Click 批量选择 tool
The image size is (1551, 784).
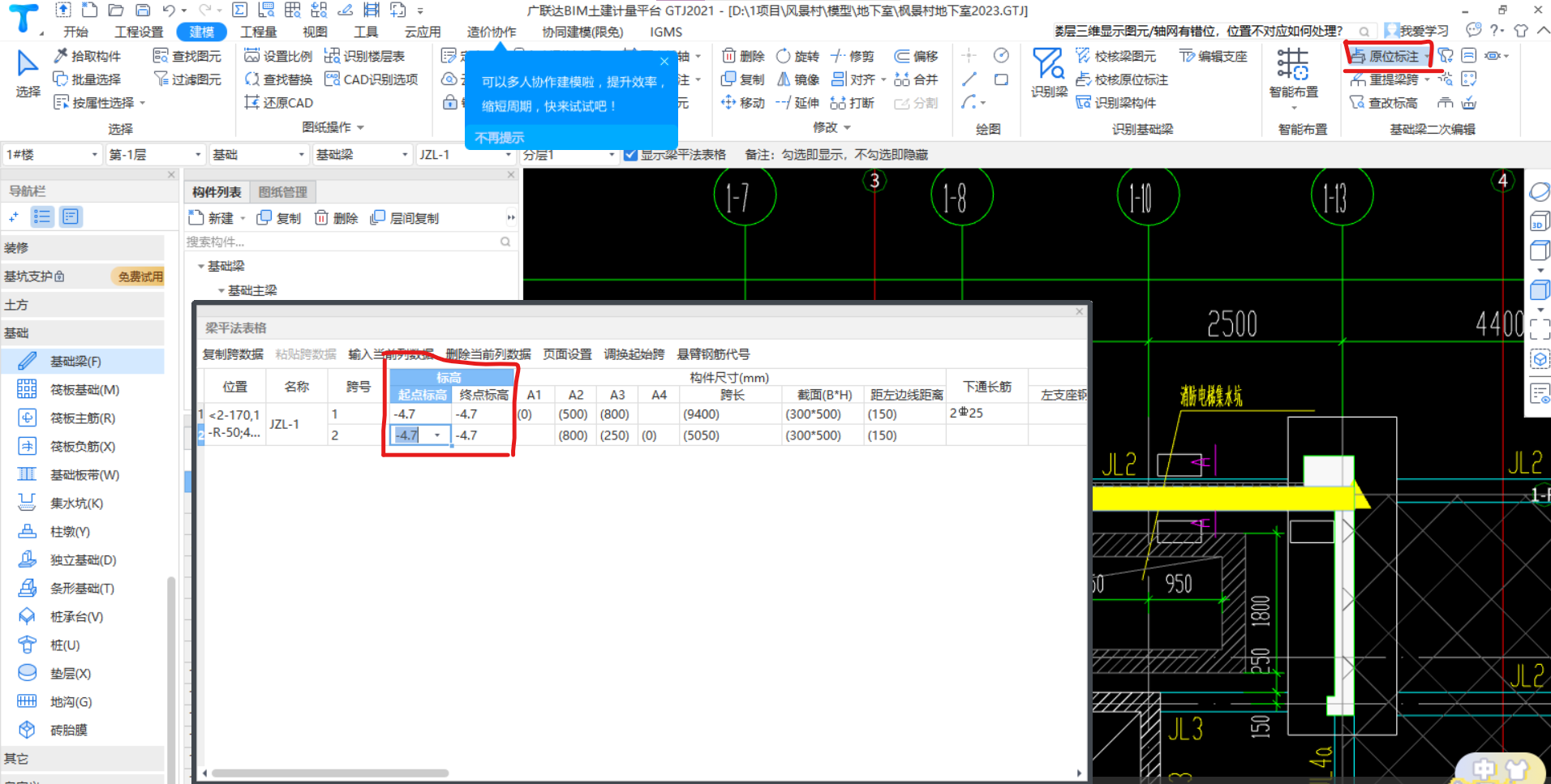pyautogui.click(x=88, y=79)
